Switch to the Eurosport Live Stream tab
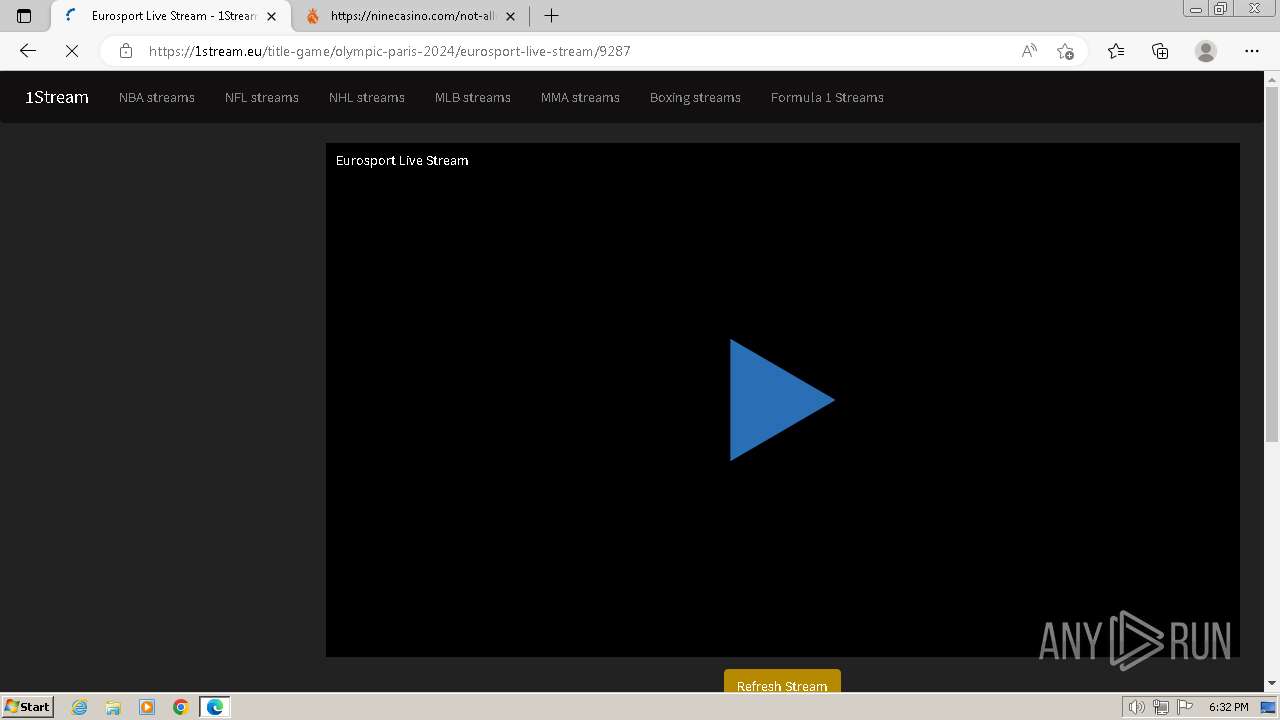This screenshot has width=1280, height=720. [x=170, y=16]
